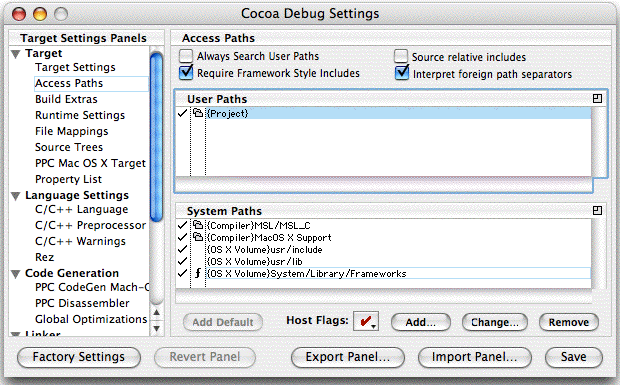Toggle checkmark for {Compiler}MSL/MSL_C path

182,225
